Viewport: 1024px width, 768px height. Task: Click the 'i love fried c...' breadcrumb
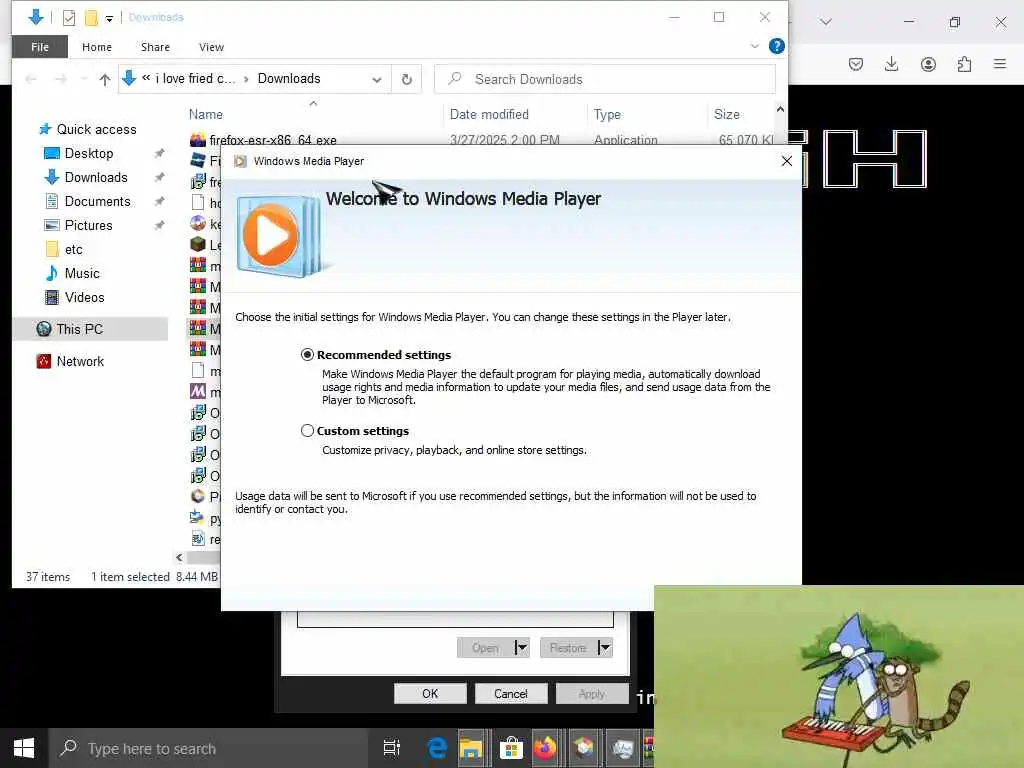pyautogui.click(x=195, y=79)
